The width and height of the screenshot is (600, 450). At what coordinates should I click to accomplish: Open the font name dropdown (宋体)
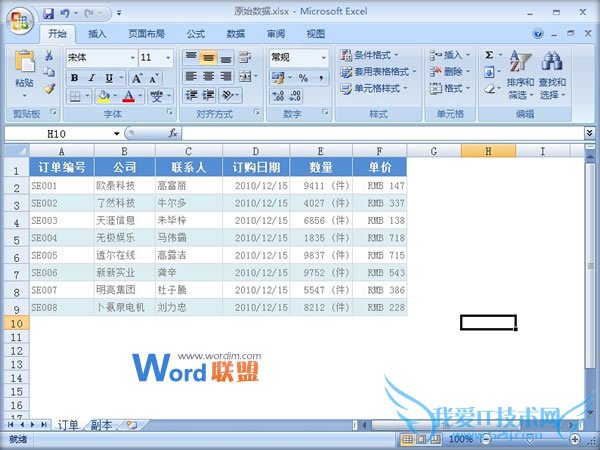point(132,58)
